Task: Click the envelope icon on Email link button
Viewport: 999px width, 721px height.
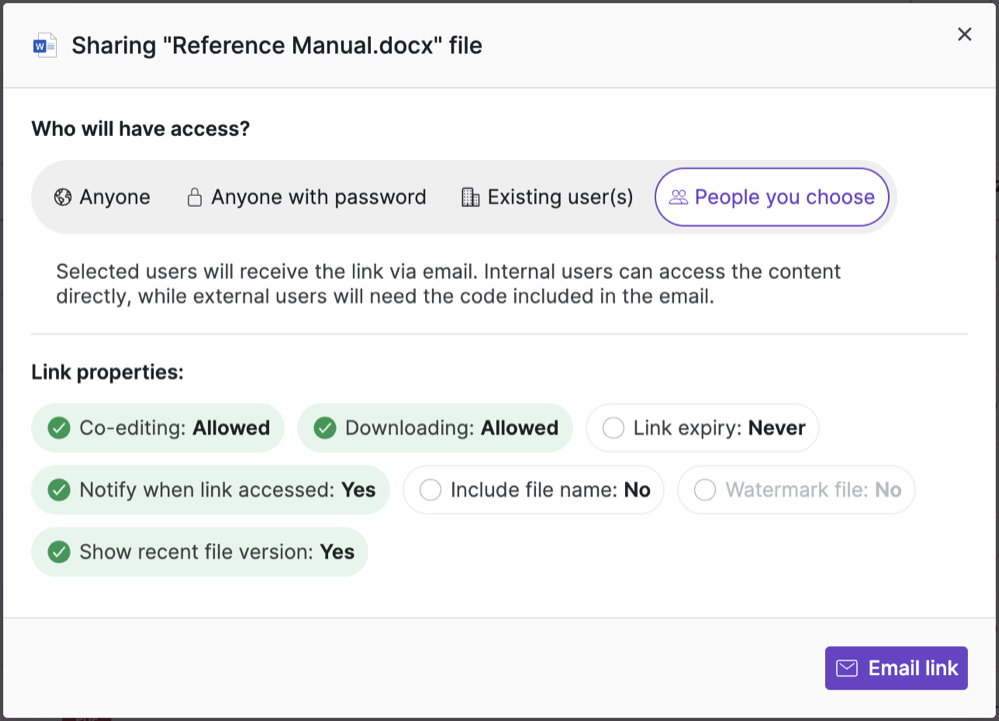Action: 848,668
